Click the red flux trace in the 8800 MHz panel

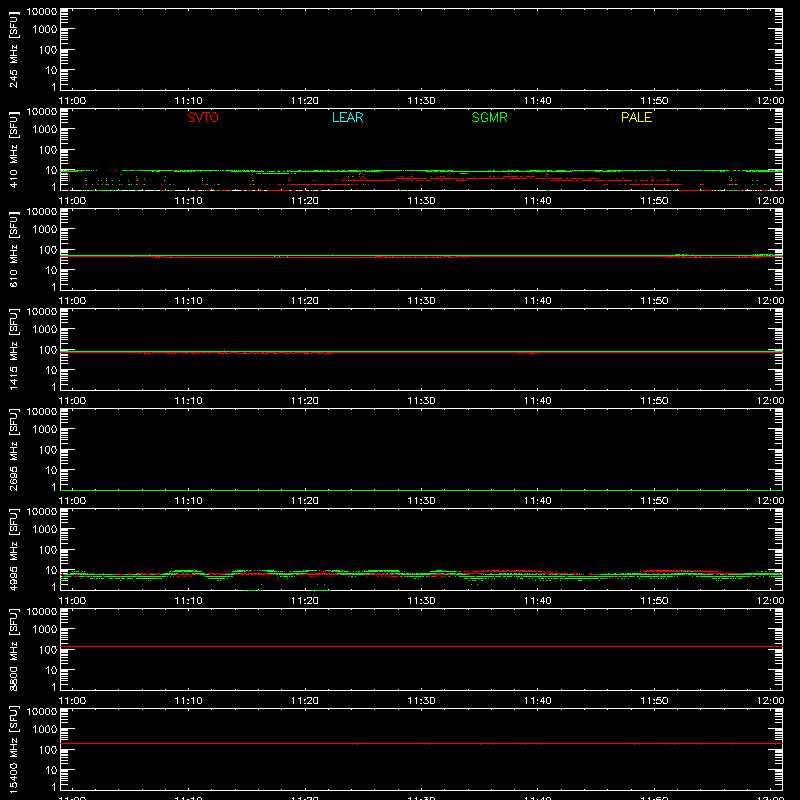pos(421,646)
